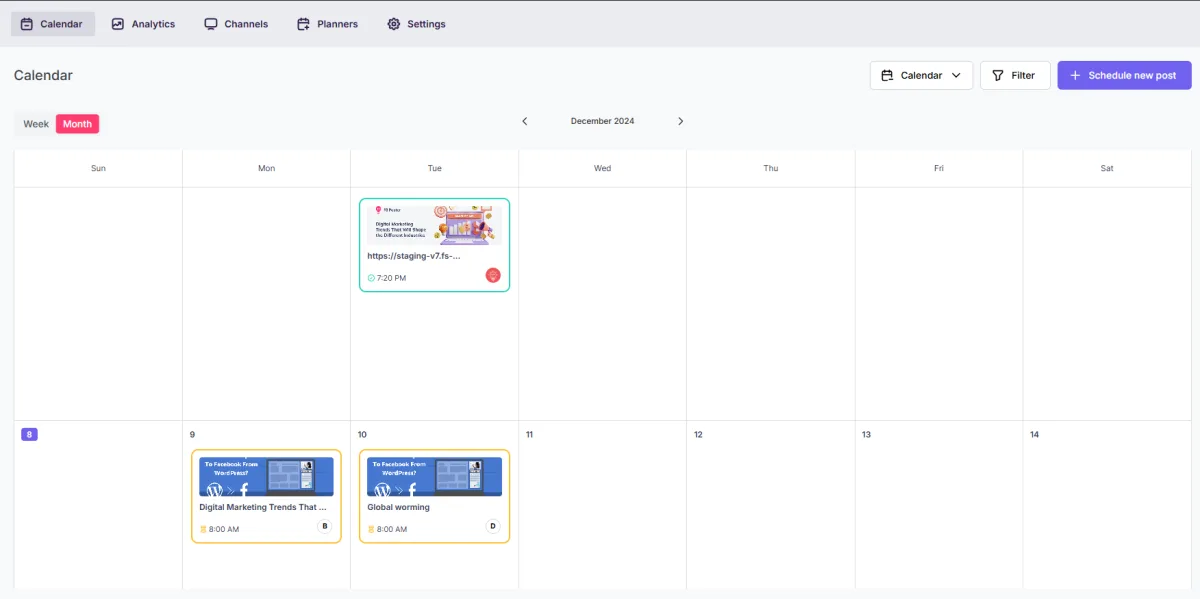Open the Channels tab
Viewport: 1200px width, 599px height.
point(236,24)
